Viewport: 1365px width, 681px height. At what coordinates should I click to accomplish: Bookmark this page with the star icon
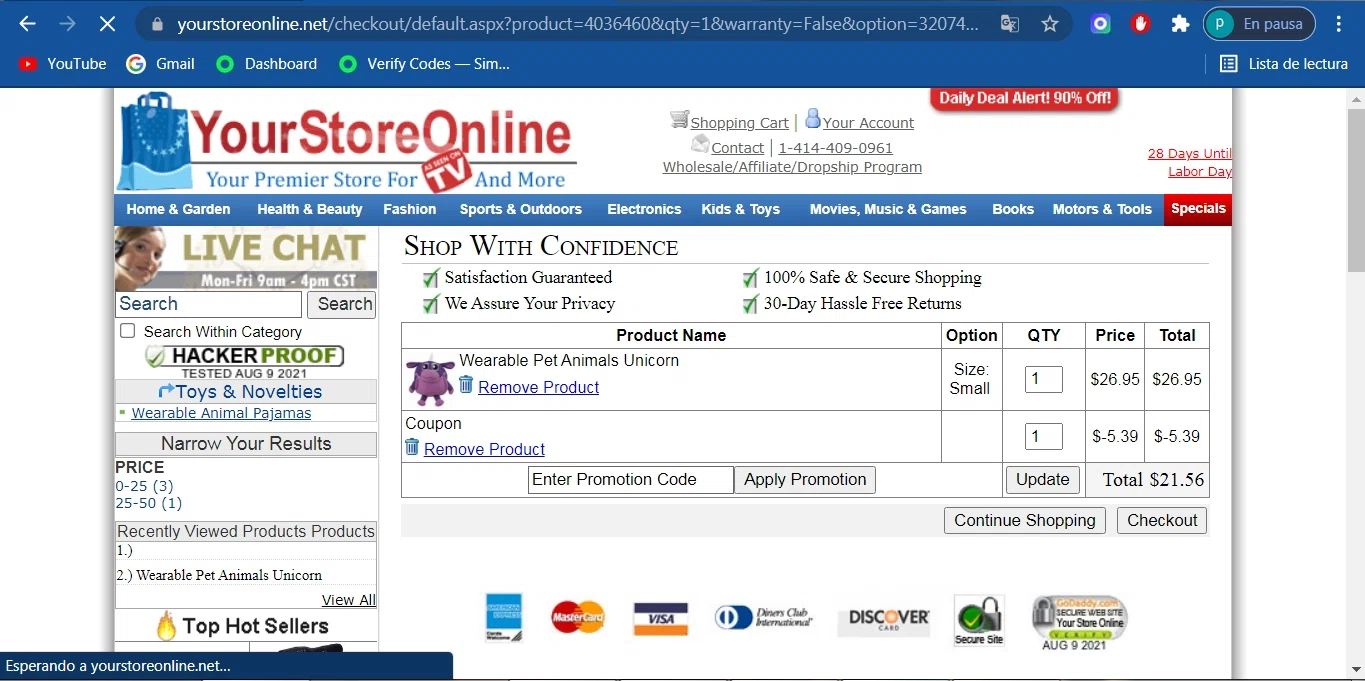pyautogui.click(x=1050, y=24)
